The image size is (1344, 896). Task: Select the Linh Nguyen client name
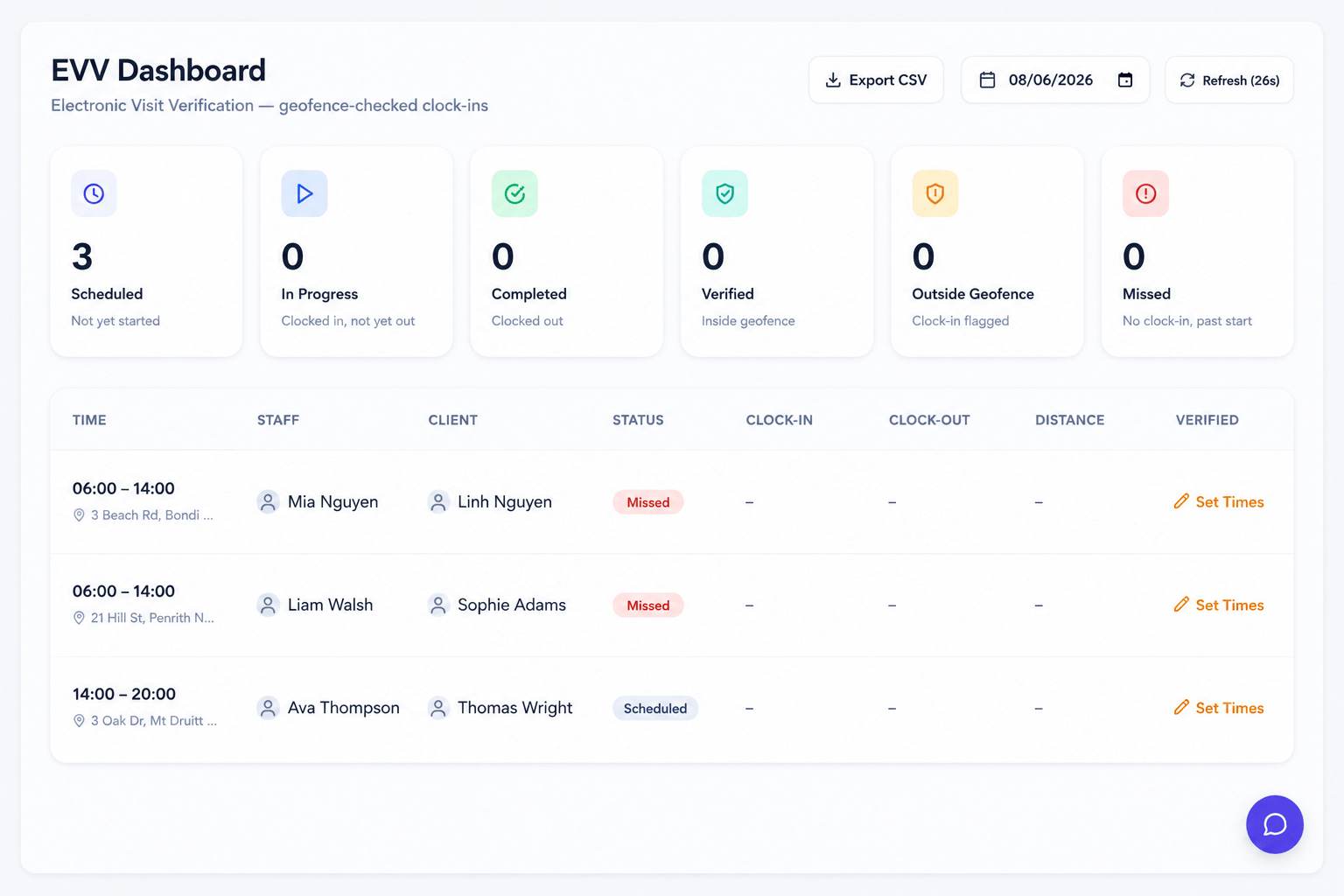pyautogui.click(x=505, y=501)
